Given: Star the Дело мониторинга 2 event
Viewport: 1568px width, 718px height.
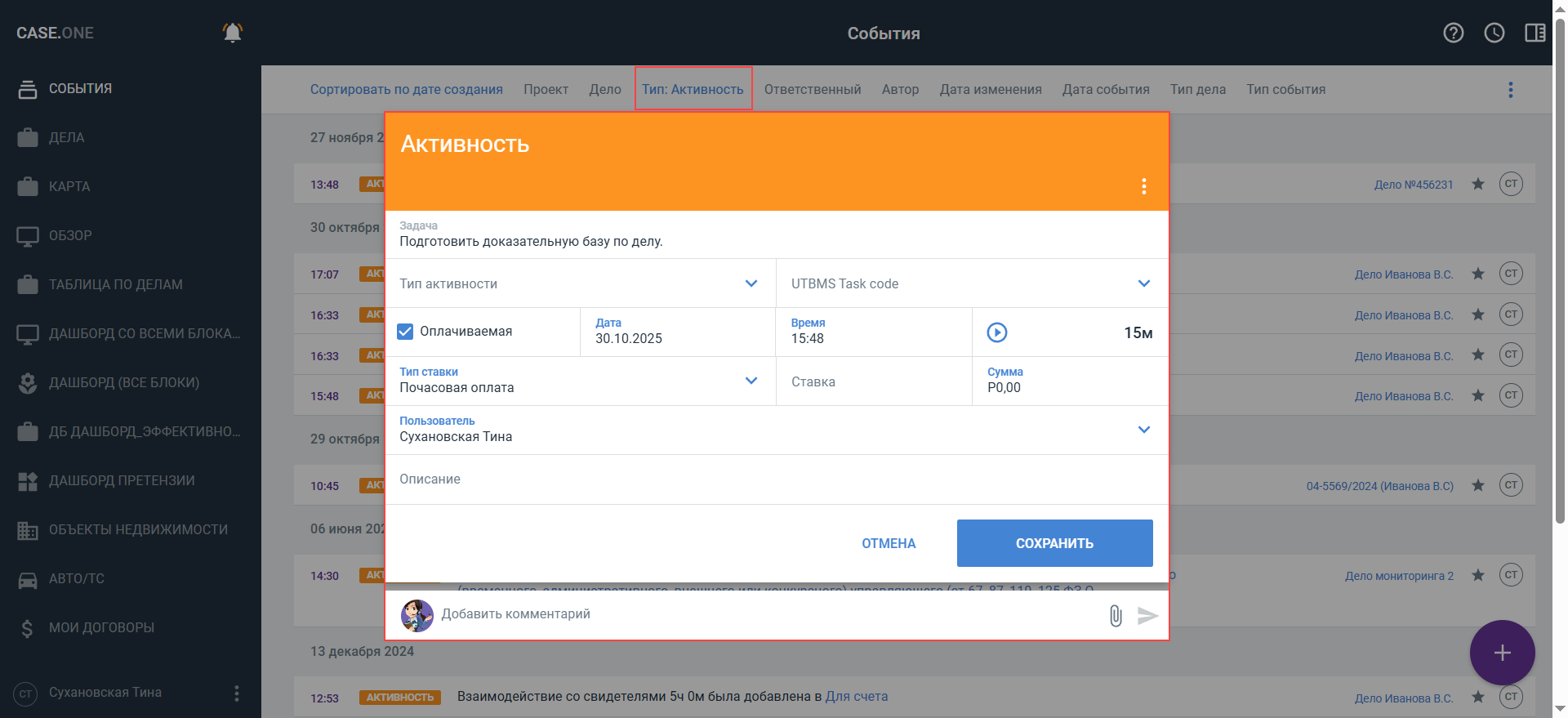Looking at the screenshot, I should tap(1478, 575).
